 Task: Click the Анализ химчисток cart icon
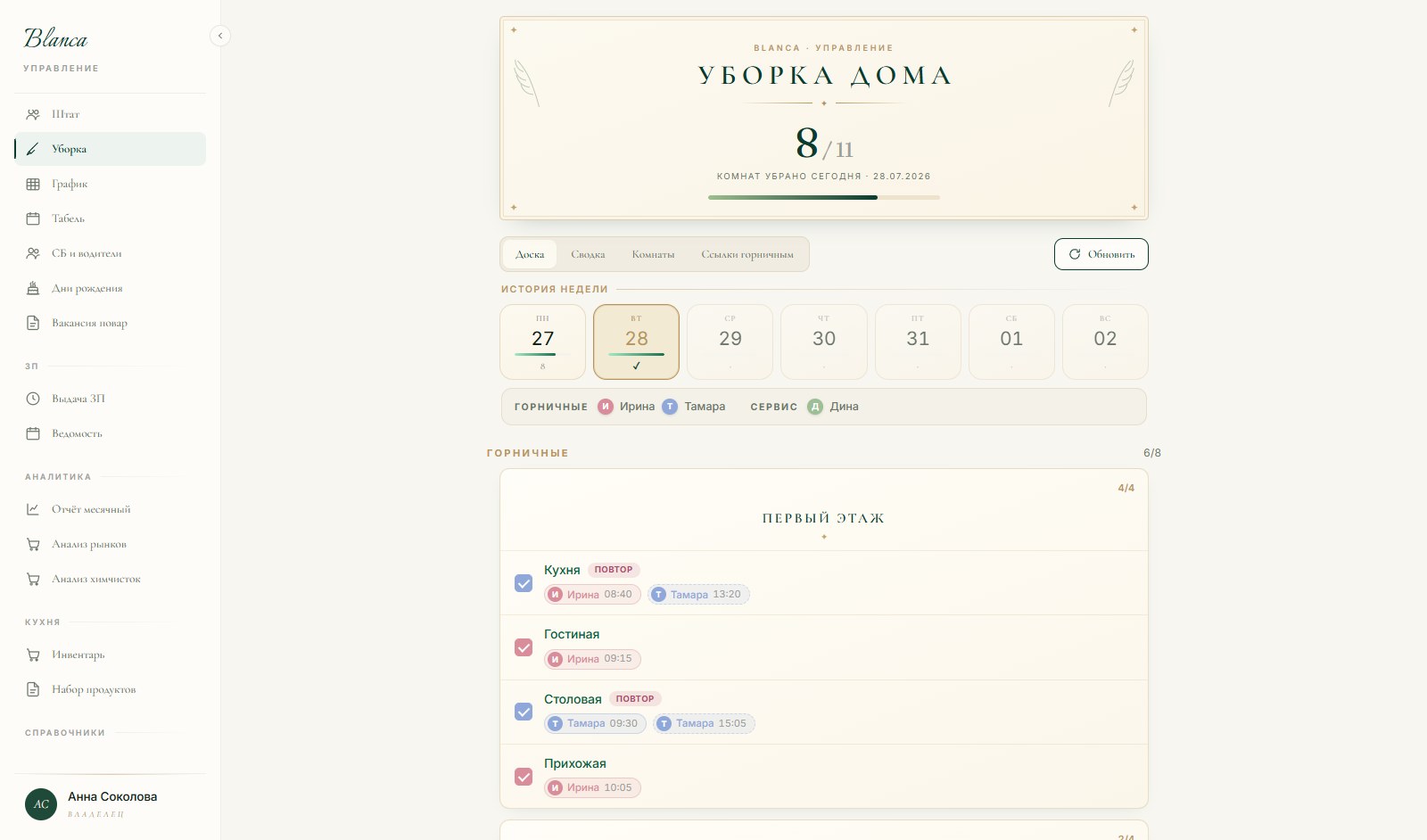click(33, 579)
